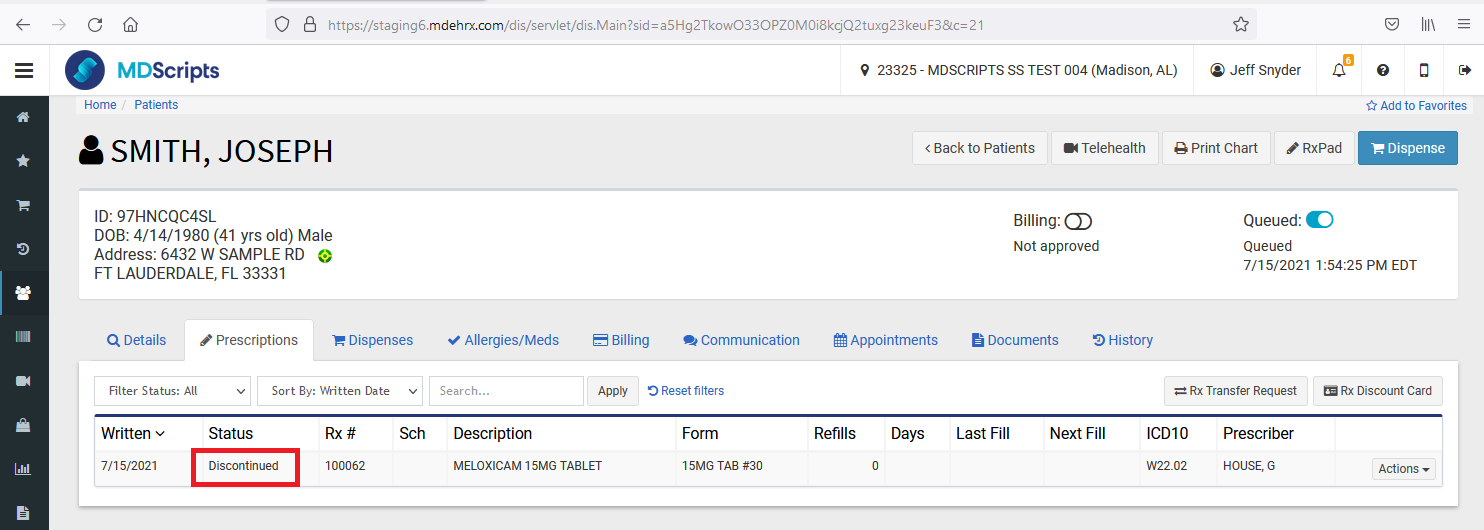
Task: Open the patients group sidebar icon
Action: pyautogui.click(x=24, y=293)
